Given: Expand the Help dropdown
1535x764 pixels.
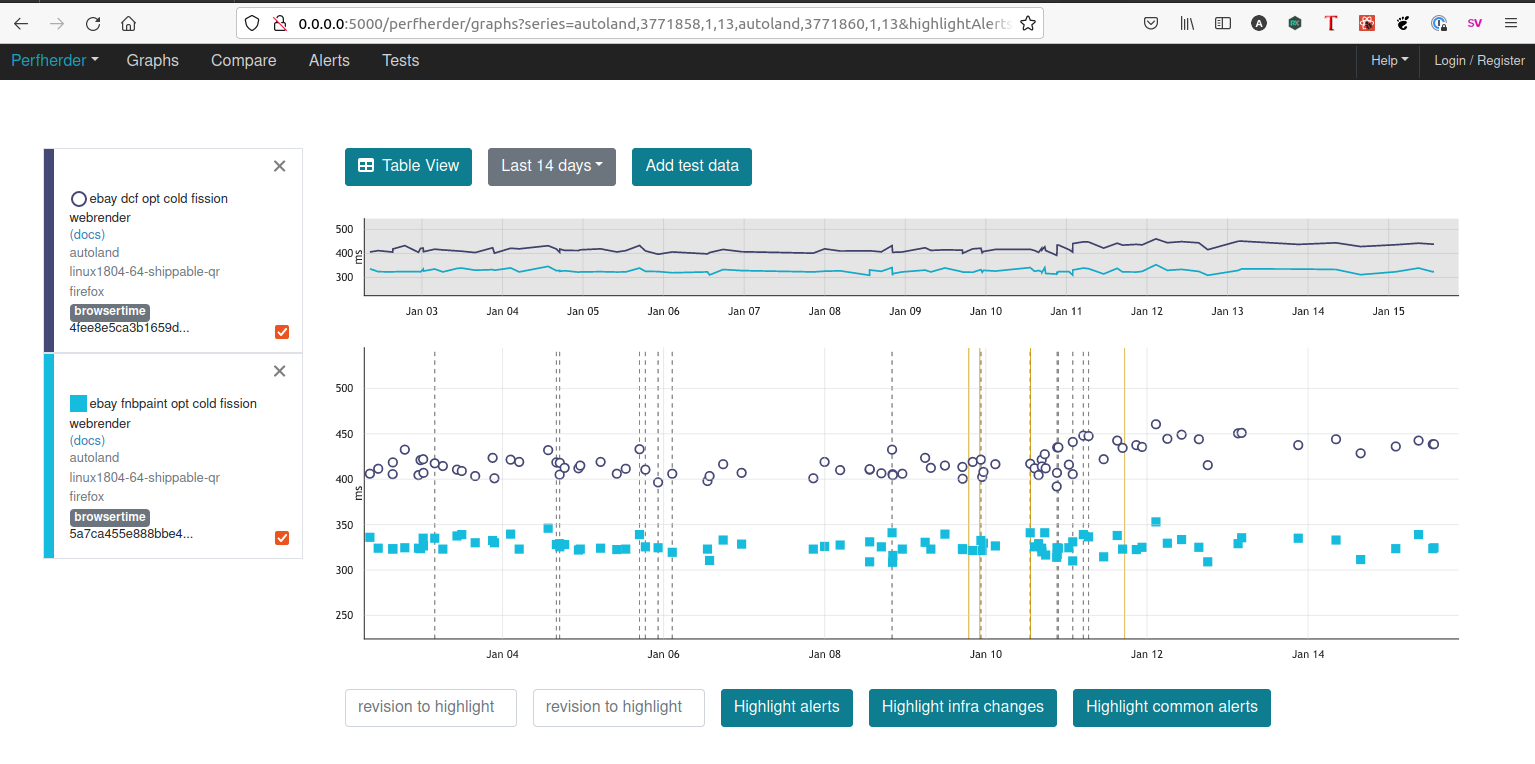Looking at the screenshot, I should (1389, 60).
